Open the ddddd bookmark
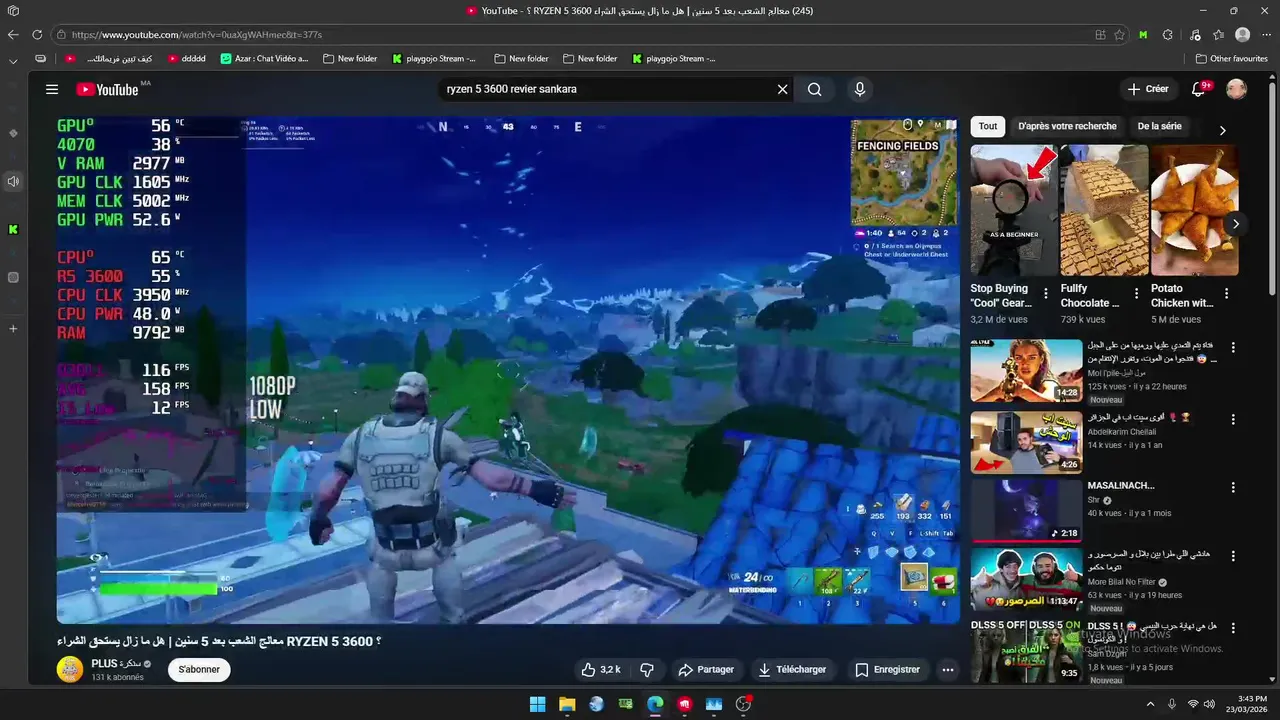 pos(187,58)
